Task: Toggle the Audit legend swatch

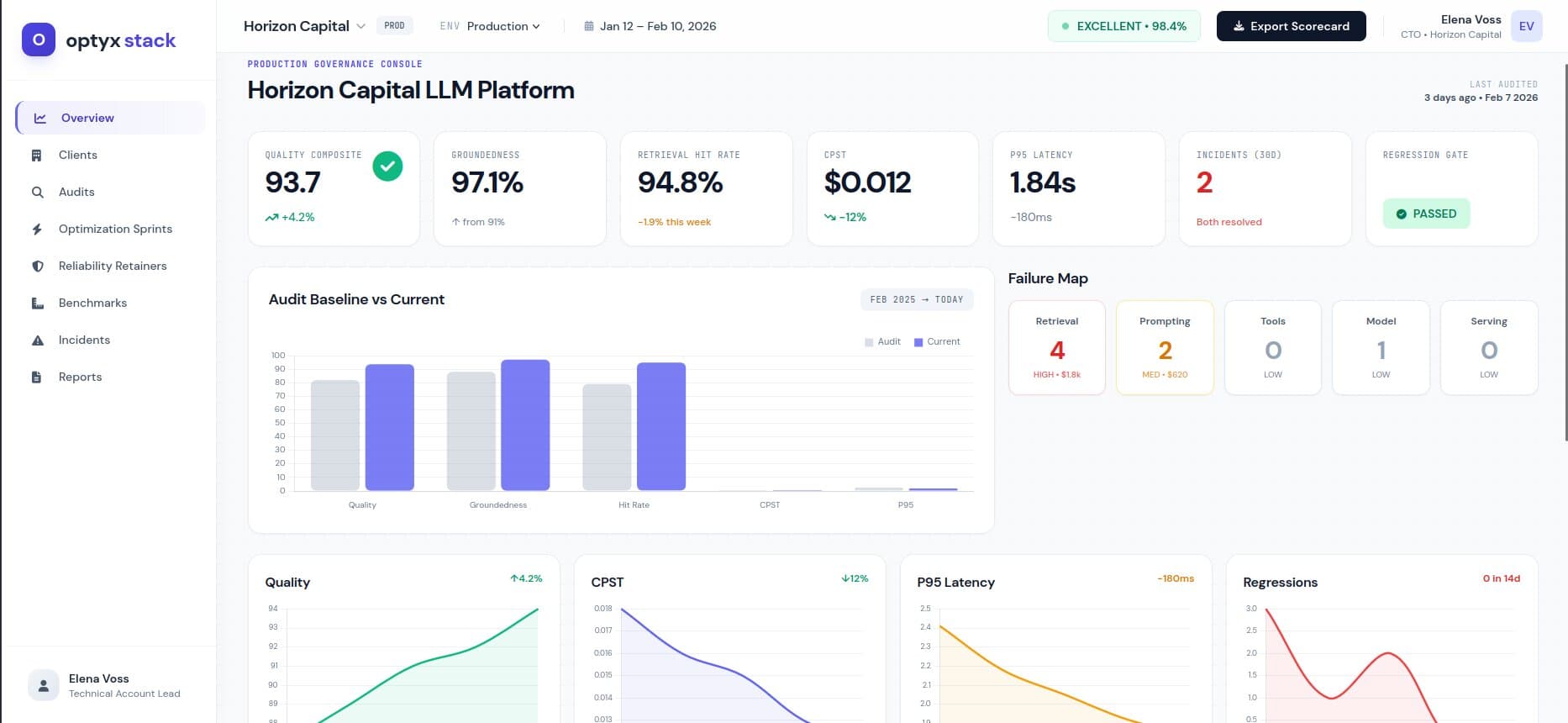Action: 869,342
